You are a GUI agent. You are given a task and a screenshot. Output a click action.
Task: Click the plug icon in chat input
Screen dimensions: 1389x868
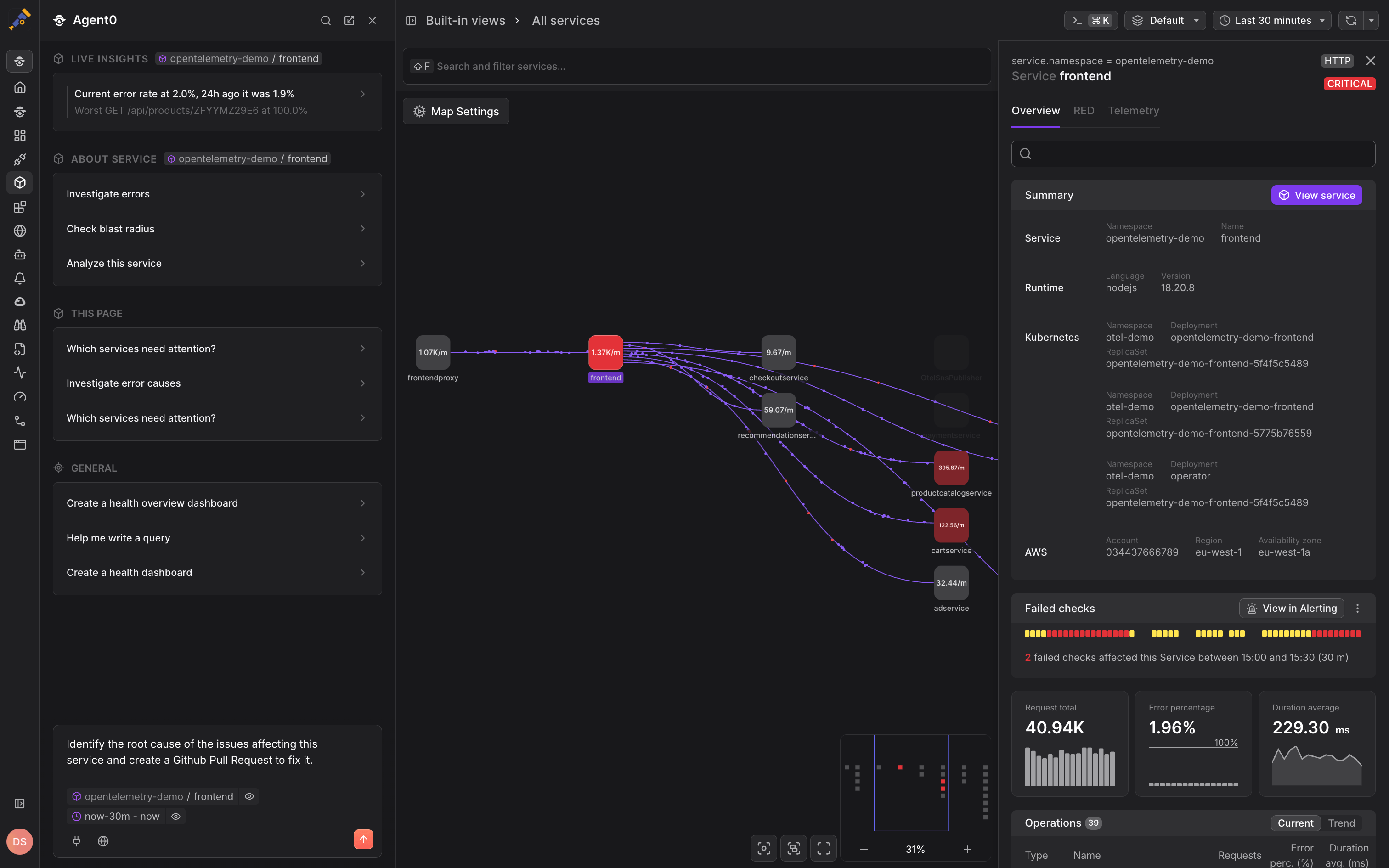tap(76, 841)
